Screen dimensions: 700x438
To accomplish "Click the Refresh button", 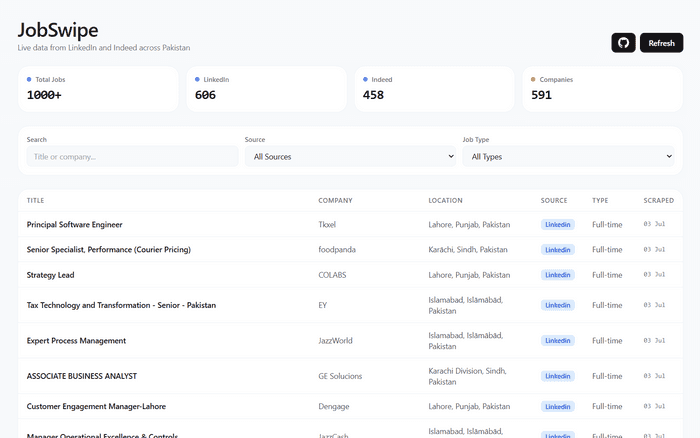I will 661,43.
